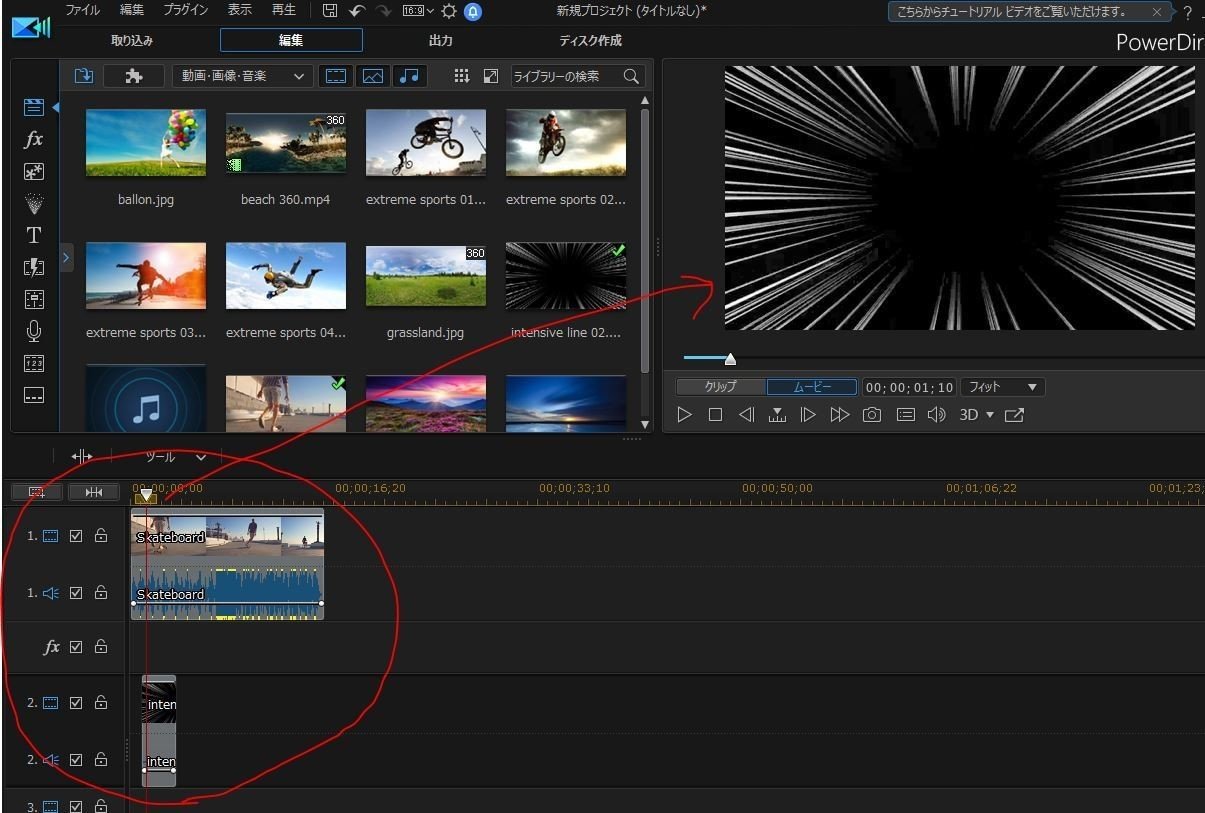Open the Voice-Over recording microphone room
The height and width of the screenshot is (813, 1205).
pos(34,331)
